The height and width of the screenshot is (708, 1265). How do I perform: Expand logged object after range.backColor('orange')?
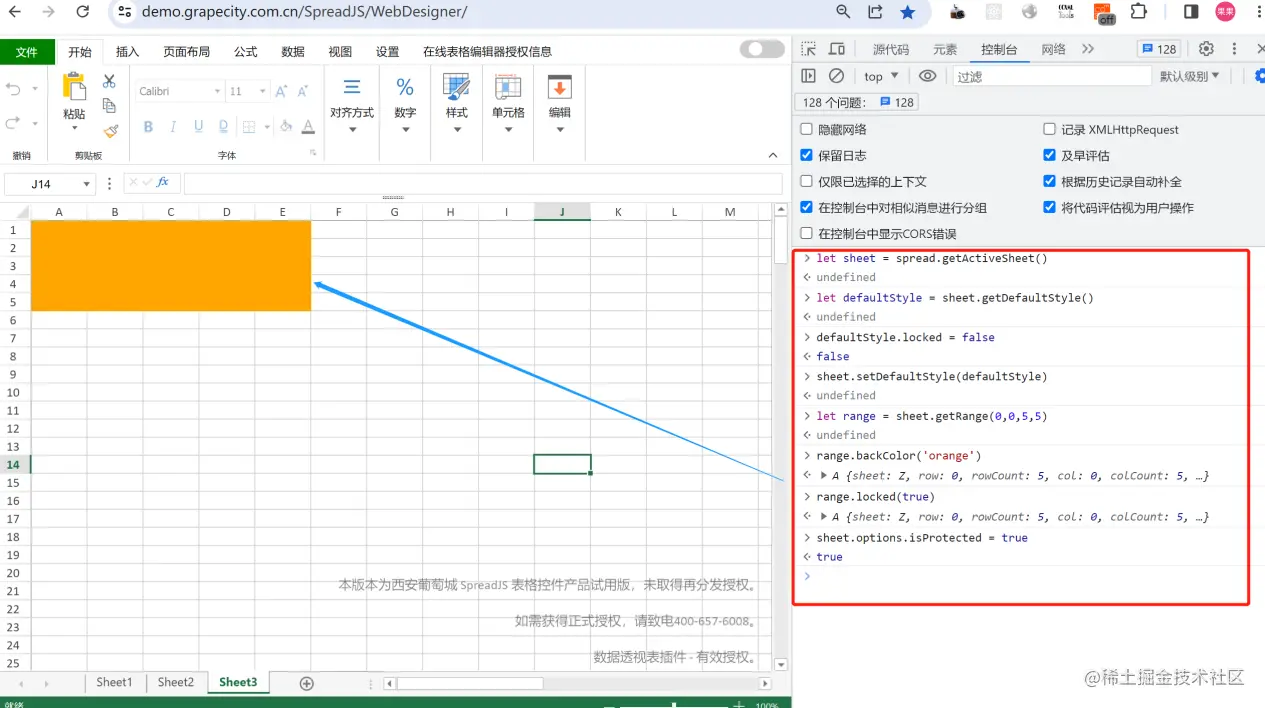(824, 476)
